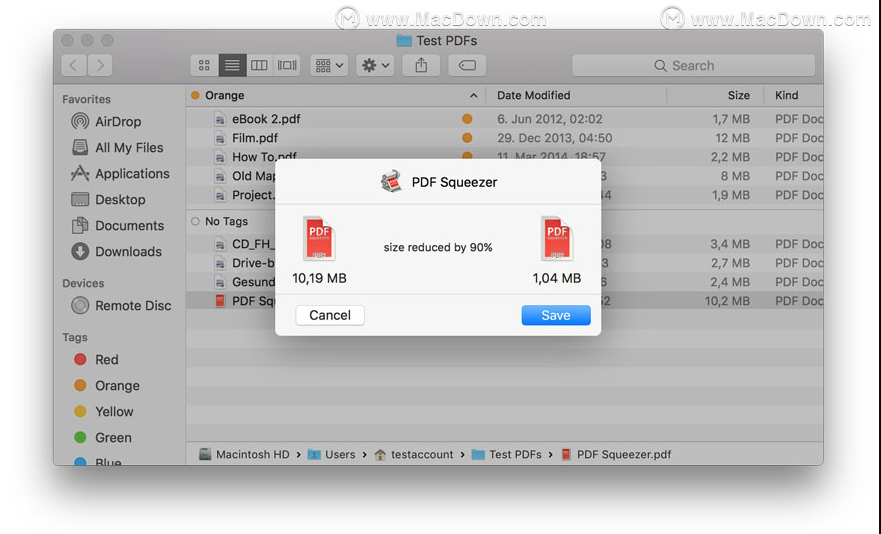Go back with the Finder back arrow
This screenshot has height=534, width=881.
[x=74, y=65]
